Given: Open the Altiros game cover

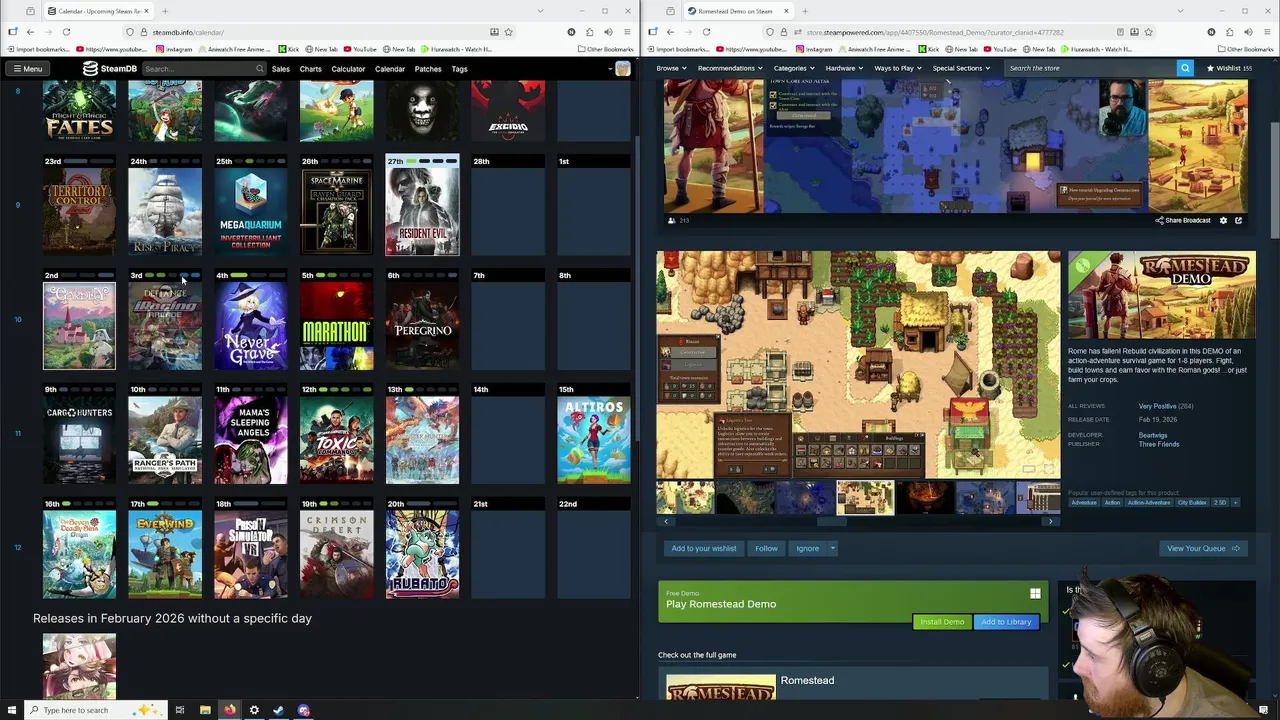Looking at the screenshot, I should (594, 440).
